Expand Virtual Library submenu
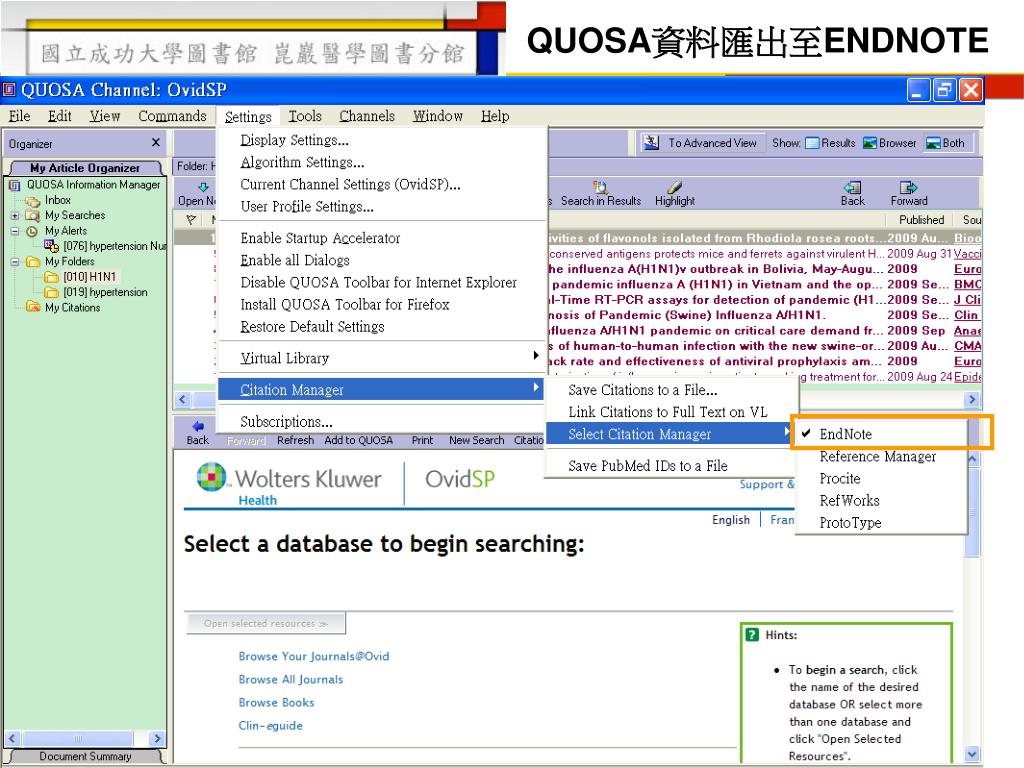This screenshot has height=768, width=1024. coord(382,358)
